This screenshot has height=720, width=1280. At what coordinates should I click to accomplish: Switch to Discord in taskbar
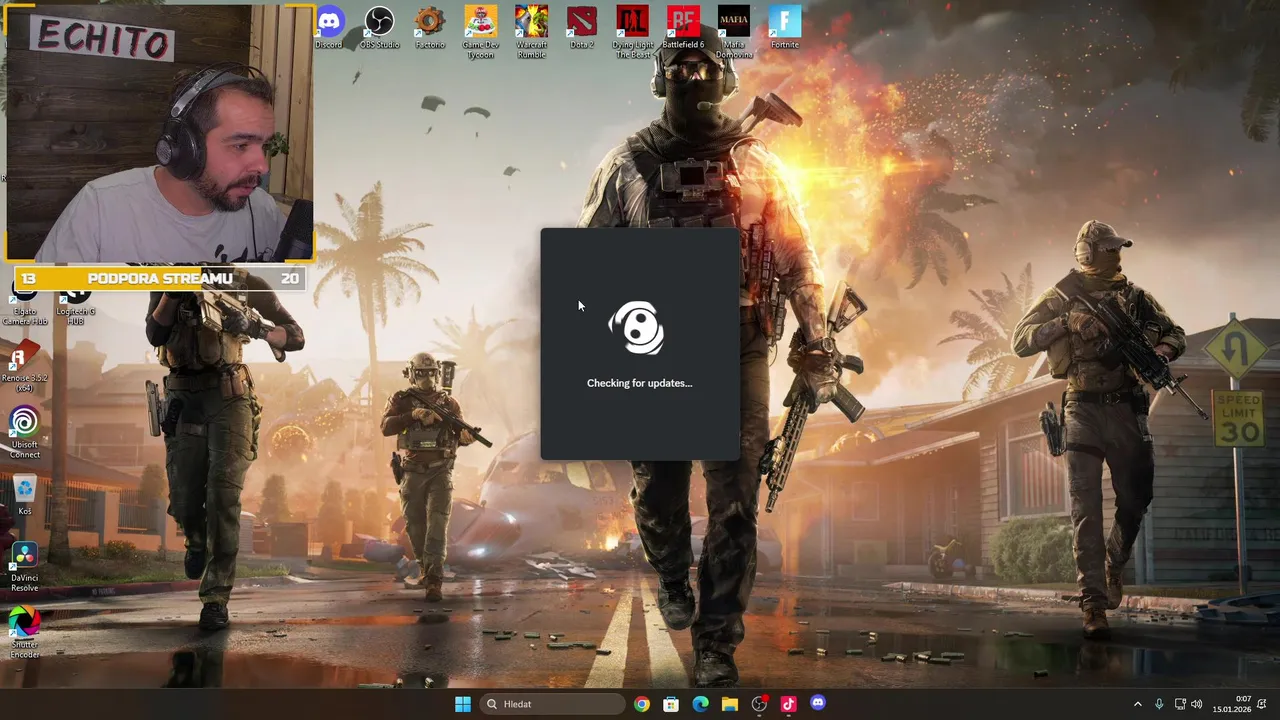point(818,704)
